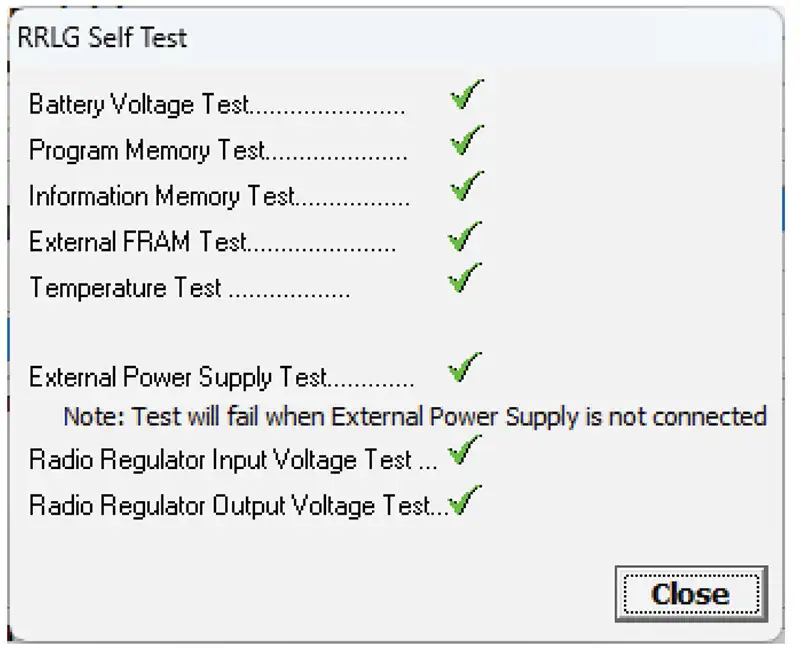
Task: Click the Battery Voltage Test checkmark
Action: pos(465,97)
